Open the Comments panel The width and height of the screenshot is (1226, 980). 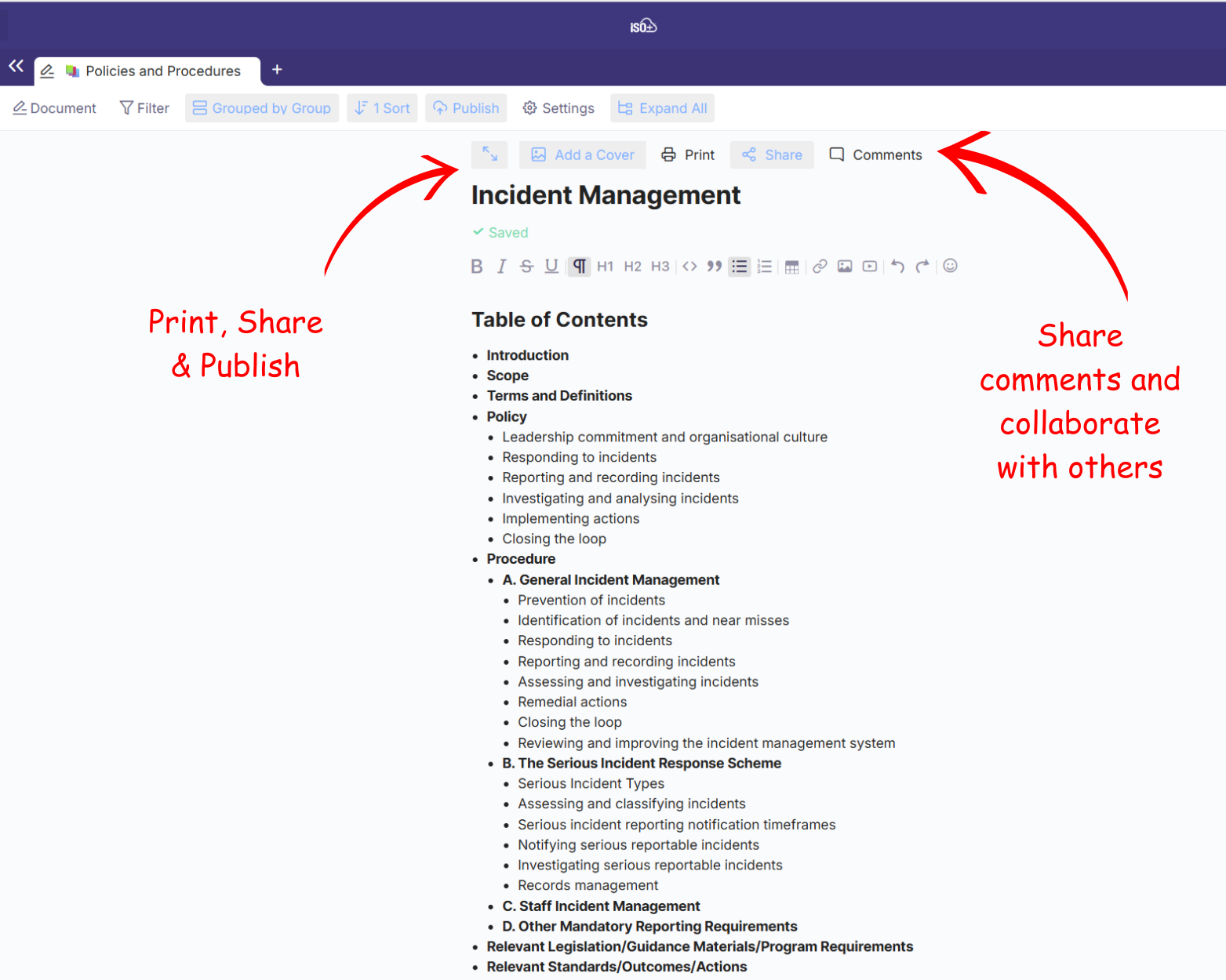click(876, 155)
